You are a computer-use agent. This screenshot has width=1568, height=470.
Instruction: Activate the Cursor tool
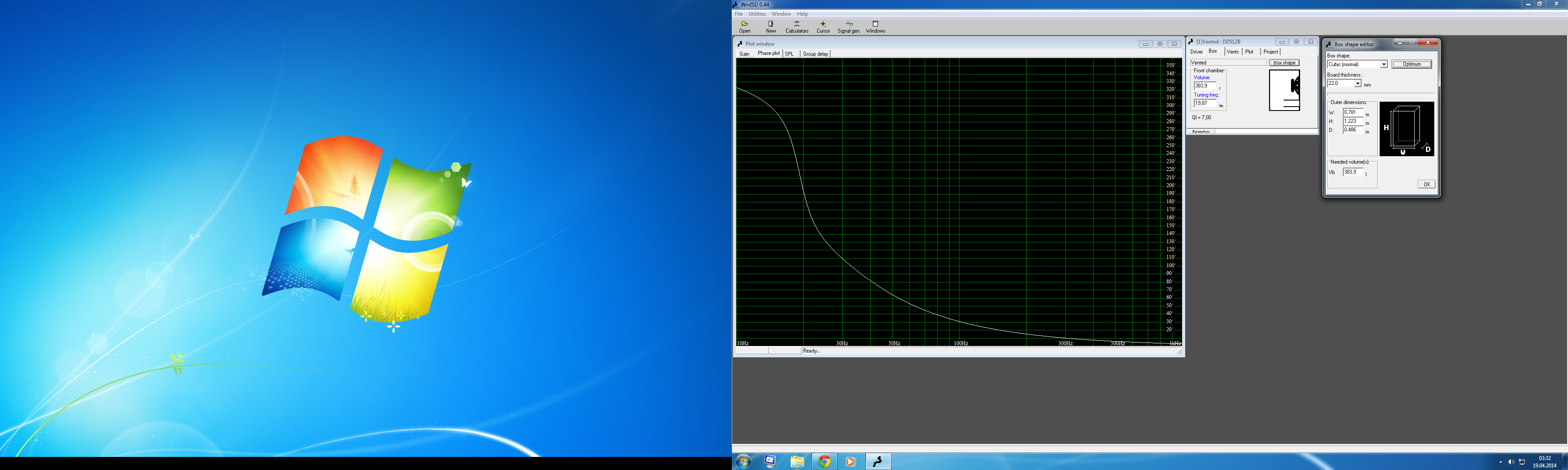[x=823, y=27]
